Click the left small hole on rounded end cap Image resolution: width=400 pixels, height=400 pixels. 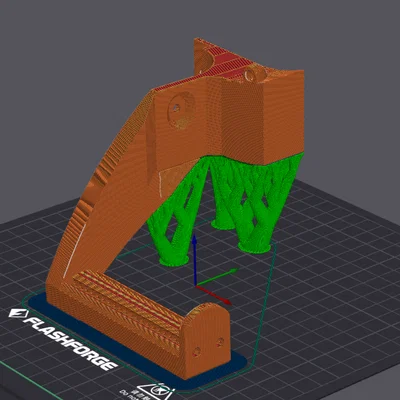click(x=197, y=351)
